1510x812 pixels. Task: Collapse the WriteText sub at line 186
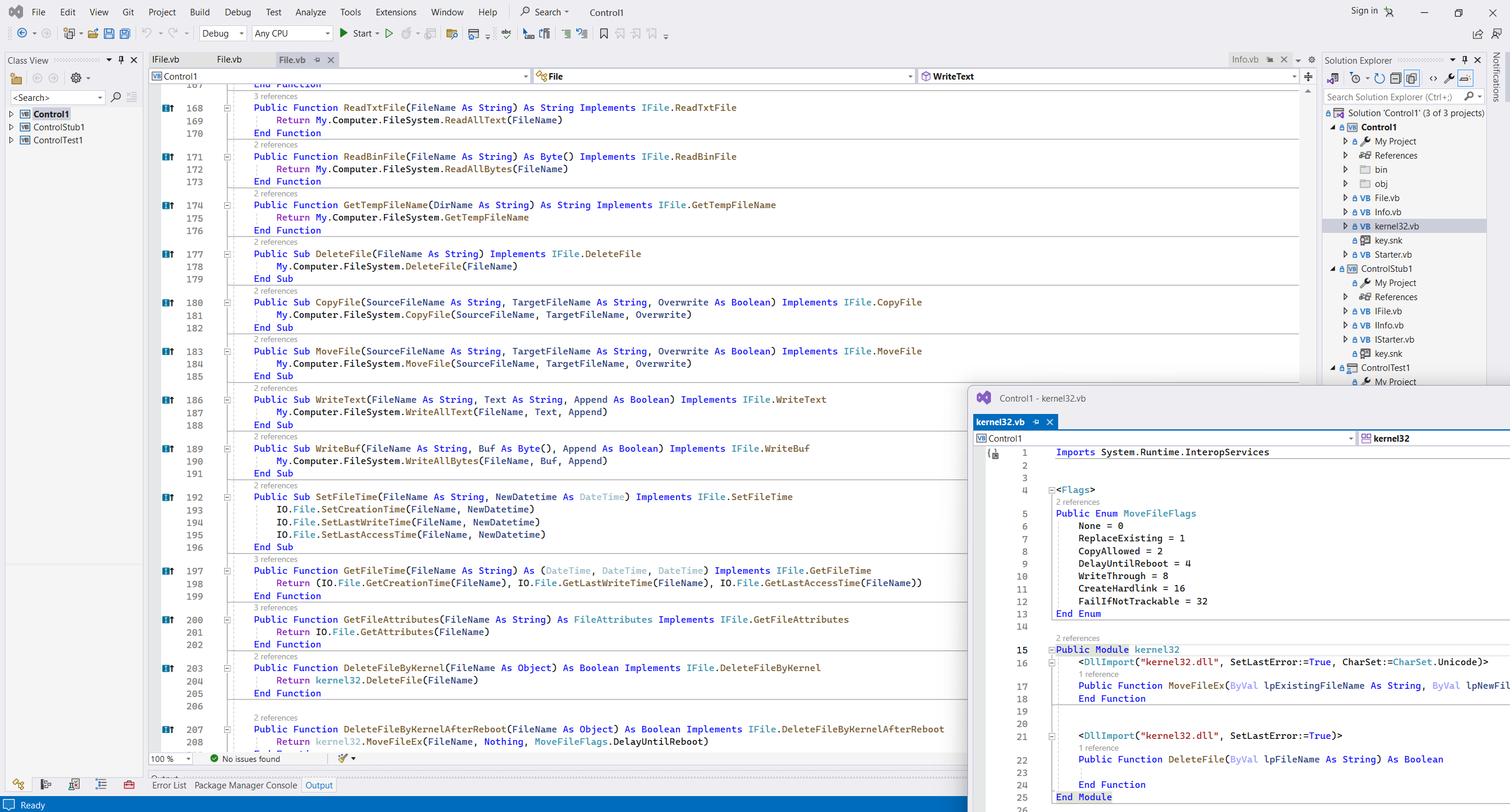[x=227, y=400]
